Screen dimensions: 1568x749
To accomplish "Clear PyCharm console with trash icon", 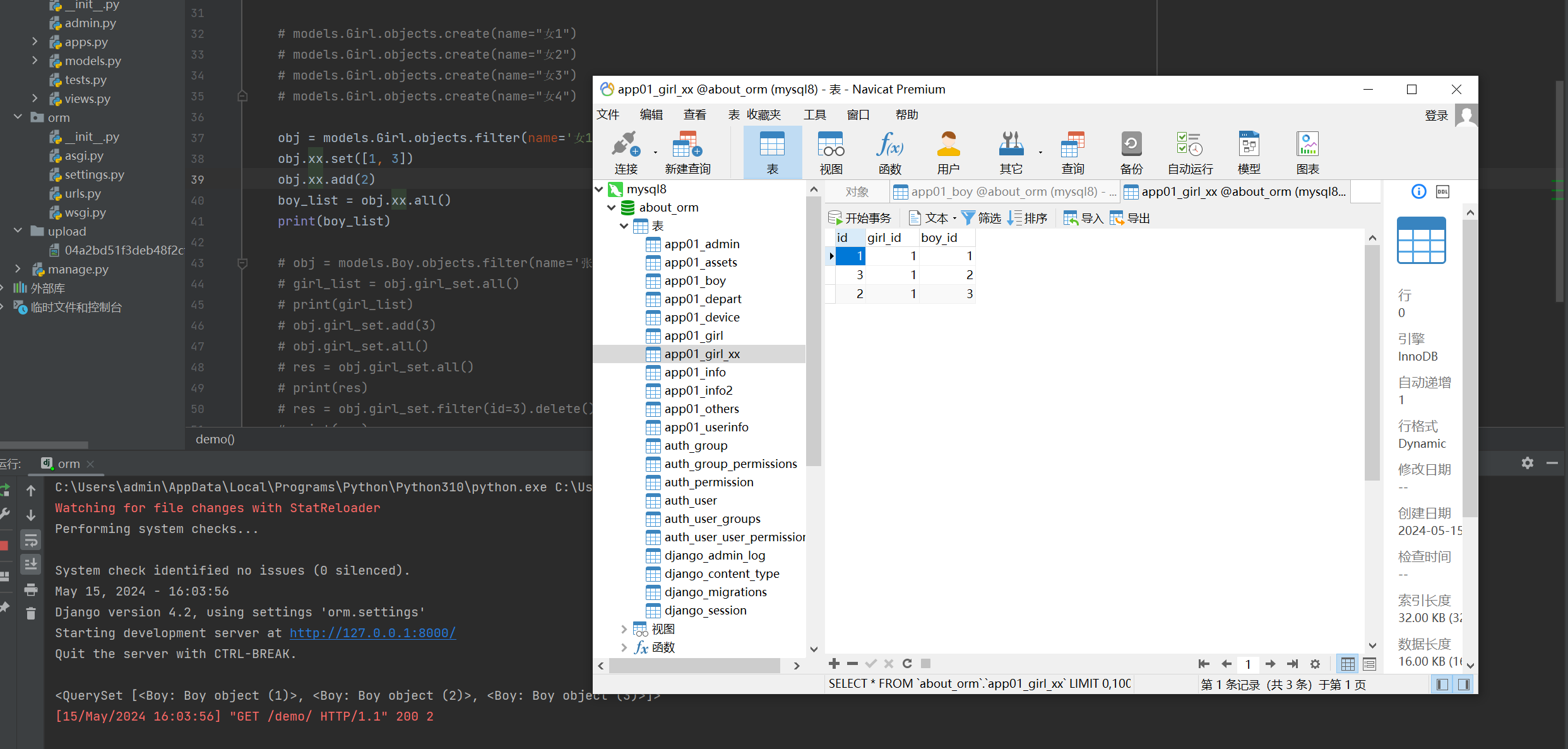I will 30,613.
